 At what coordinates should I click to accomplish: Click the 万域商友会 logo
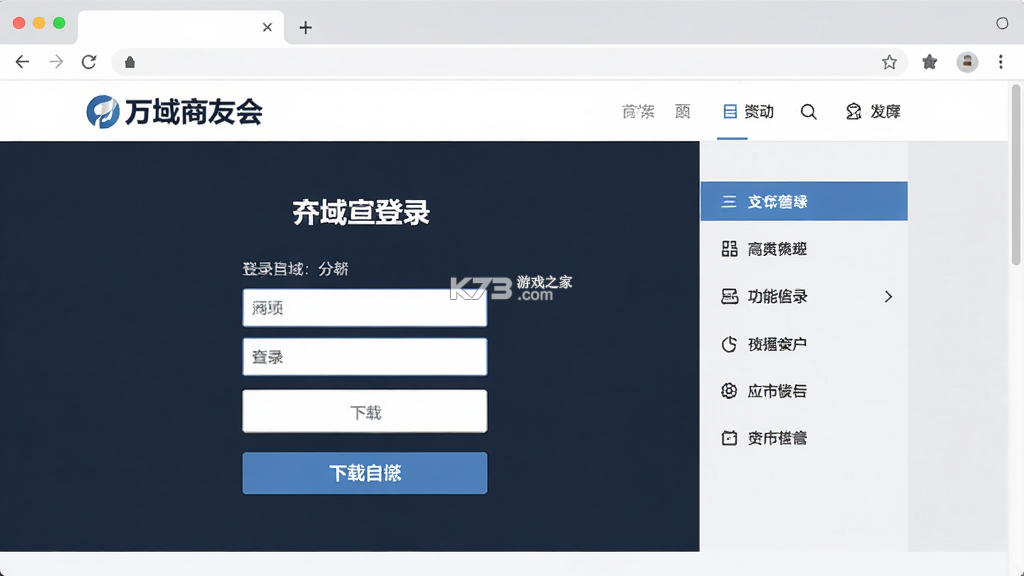point(103,112)
